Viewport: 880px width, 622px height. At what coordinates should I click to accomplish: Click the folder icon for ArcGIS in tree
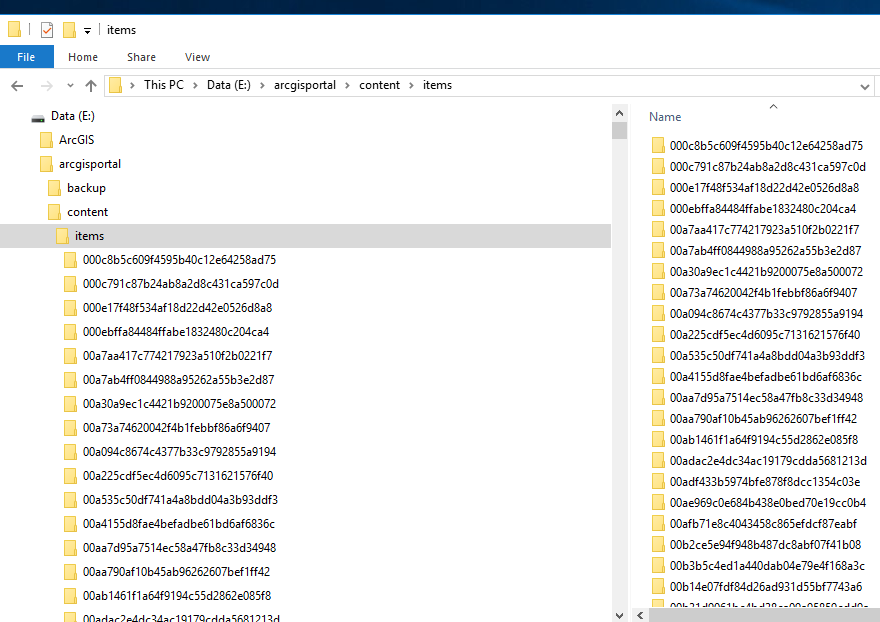(x=47, y=140)
